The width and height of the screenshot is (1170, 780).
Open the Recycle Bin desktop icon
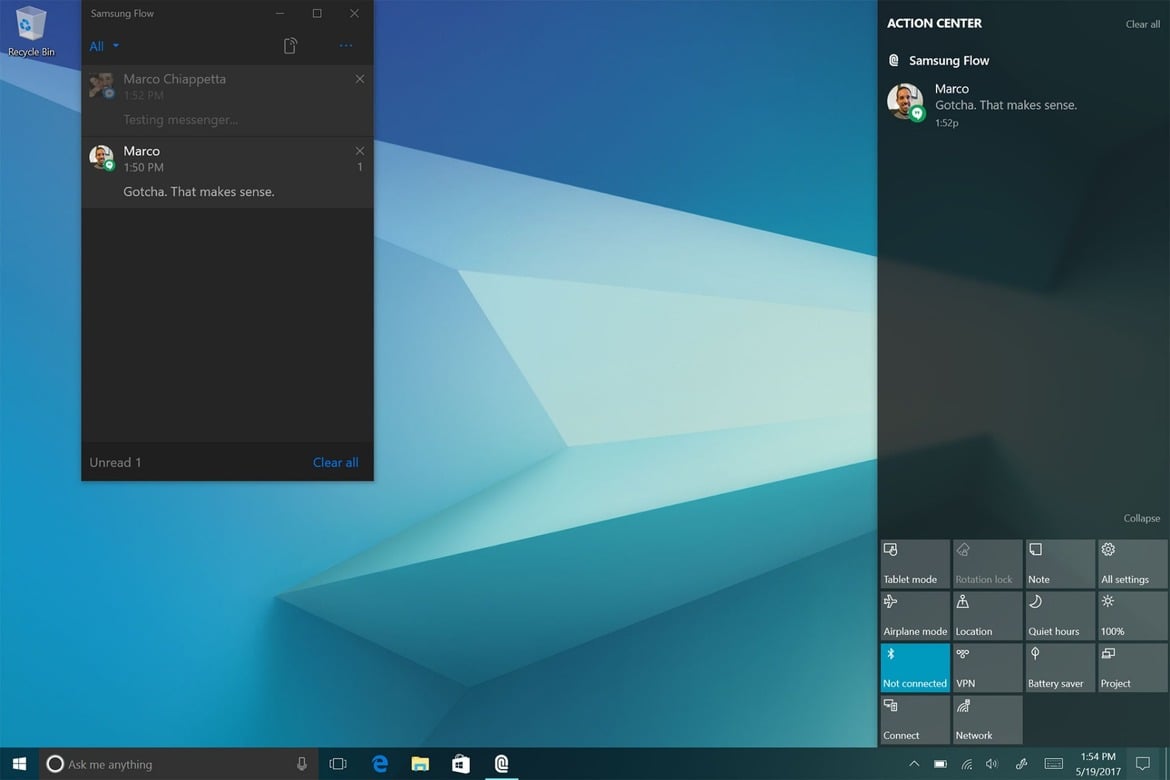pos(31,31)
